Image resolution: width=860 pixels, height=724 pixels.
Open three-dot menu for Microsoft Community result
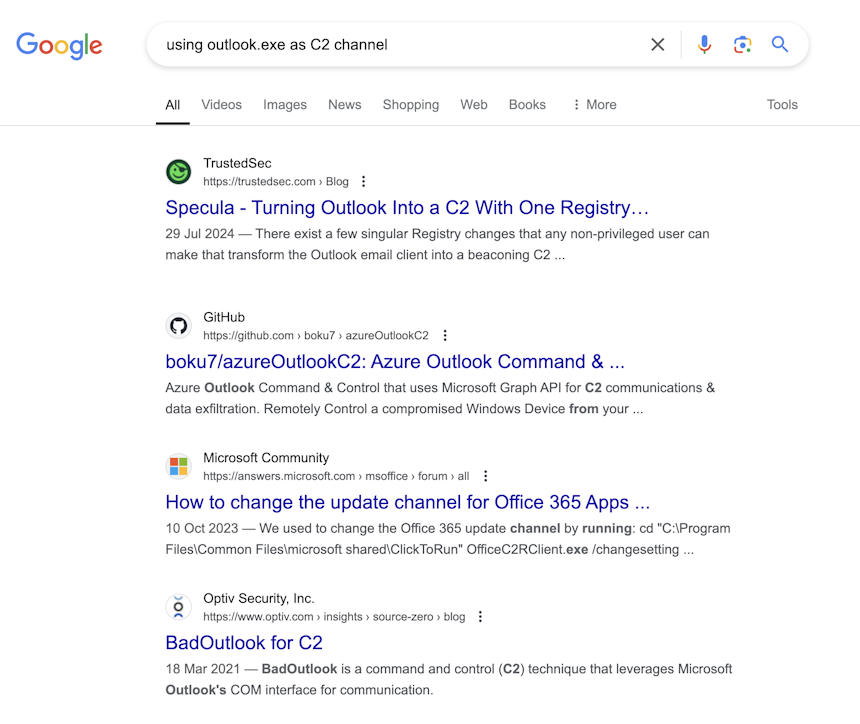[x=485, y=476]
